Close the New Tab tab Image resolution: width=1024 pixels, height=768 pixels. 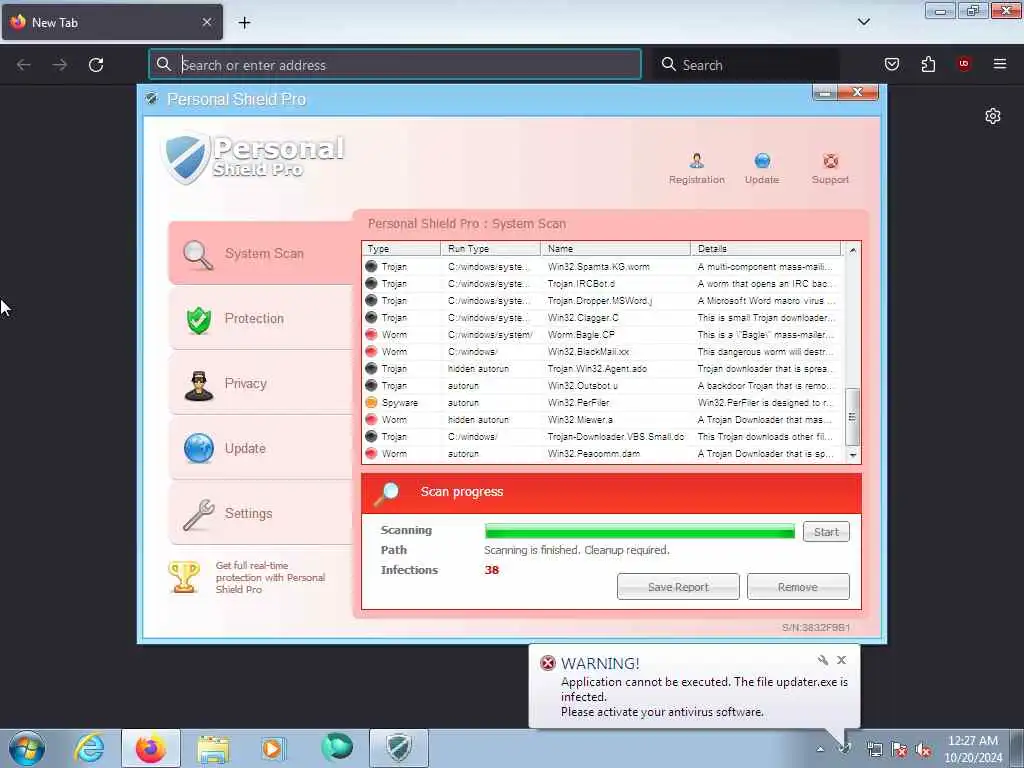point(206,22)
